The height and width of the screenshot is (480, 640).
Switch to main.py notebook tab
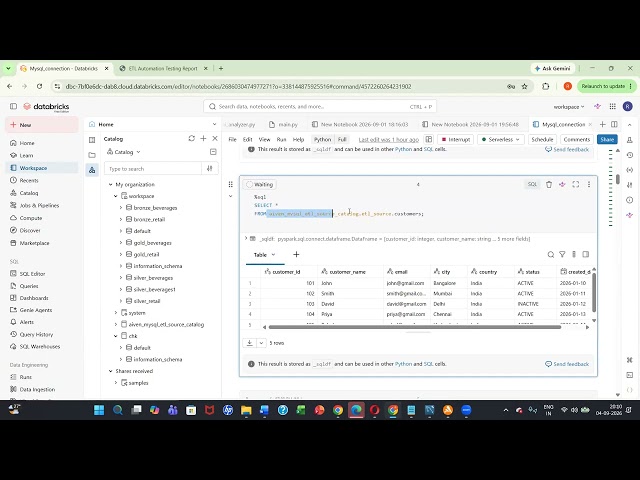pos(284,124)
